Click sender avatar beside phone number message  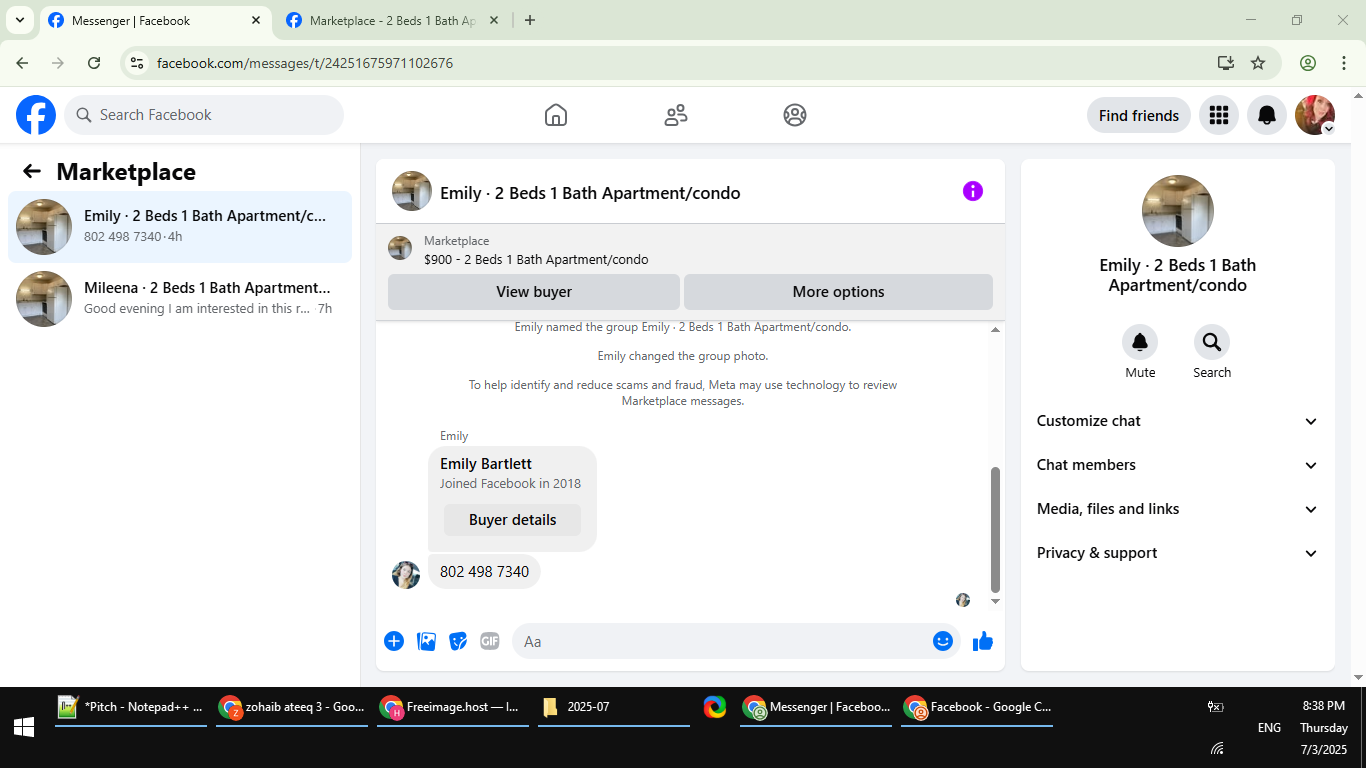coord(406,575)
